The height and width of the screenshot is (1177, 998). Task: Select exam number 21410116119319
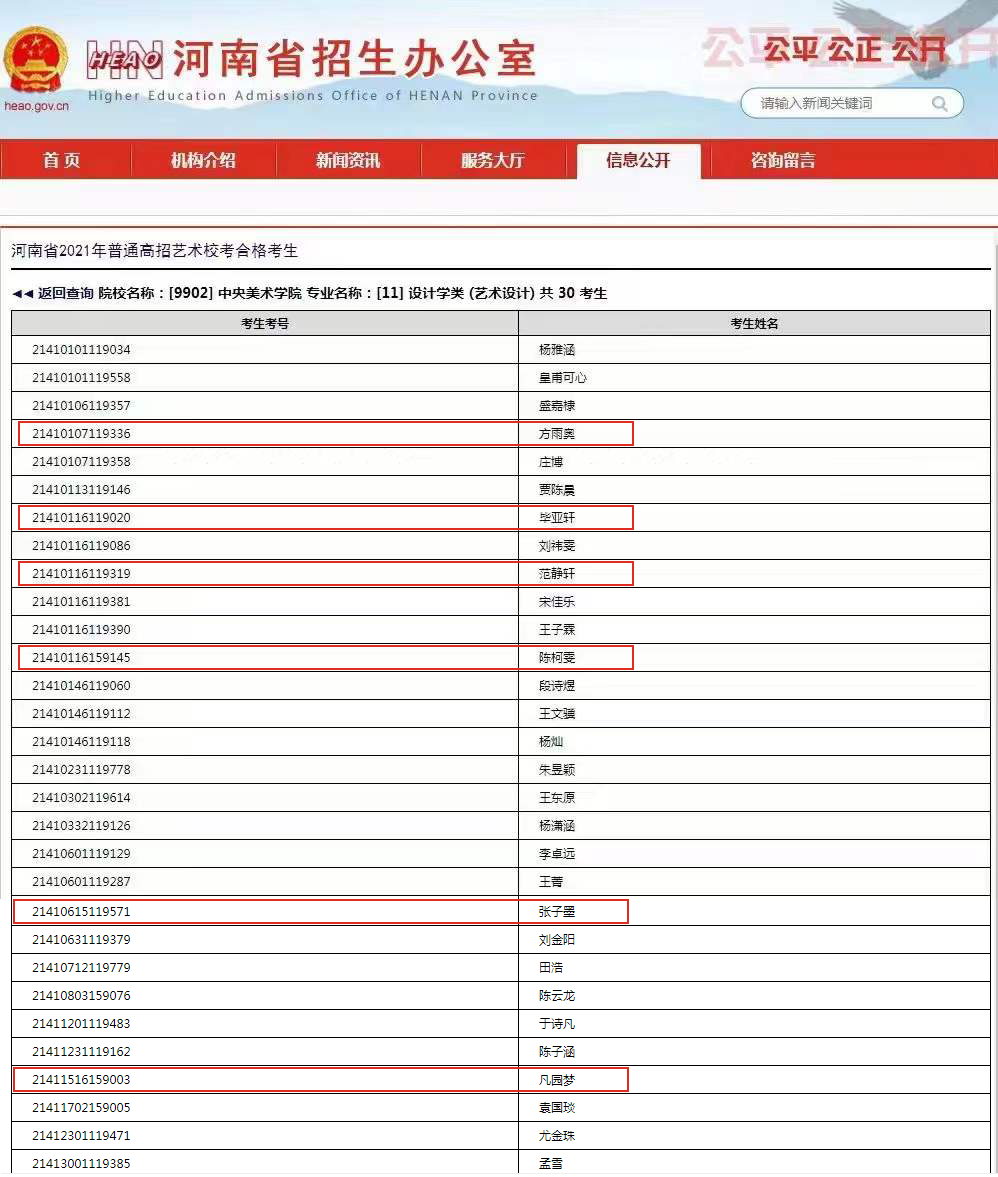tap(81, 574)
